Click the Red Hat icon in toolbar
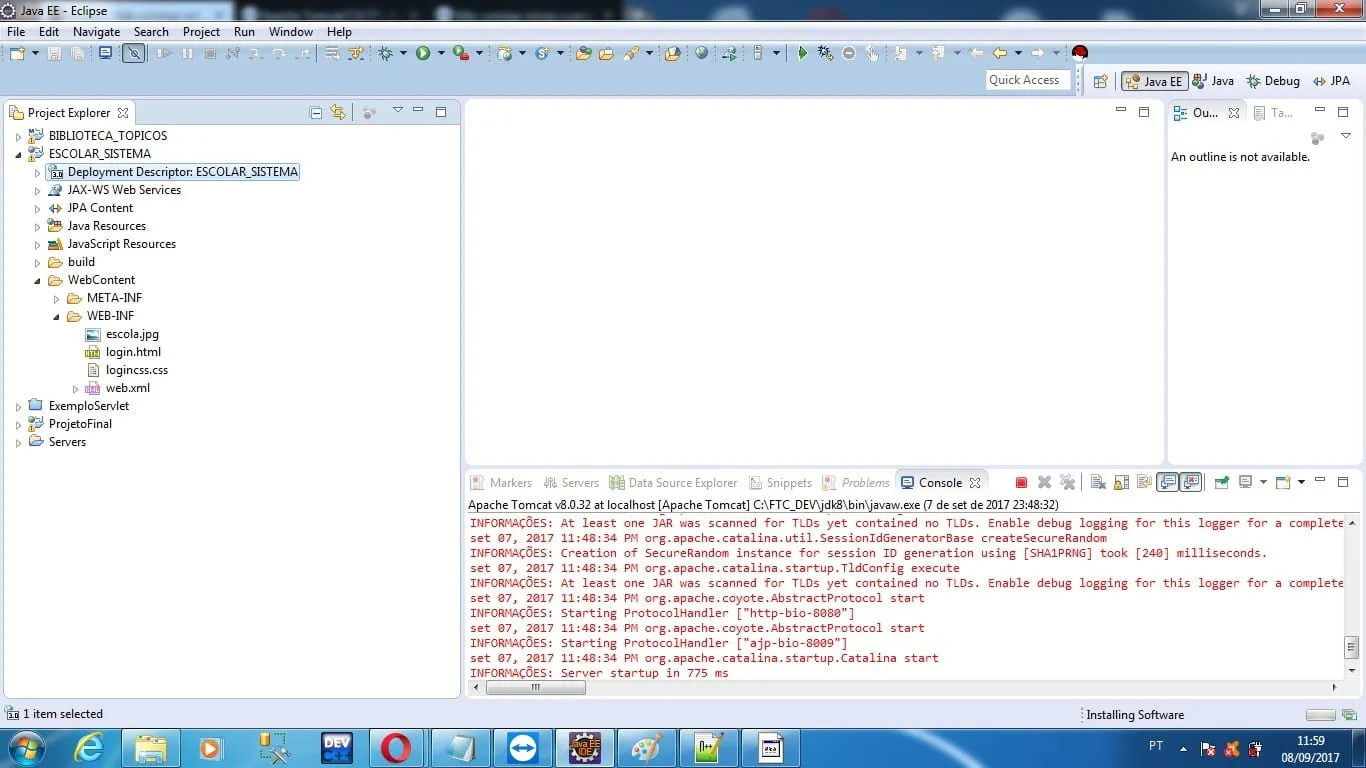 [1079, 53]
